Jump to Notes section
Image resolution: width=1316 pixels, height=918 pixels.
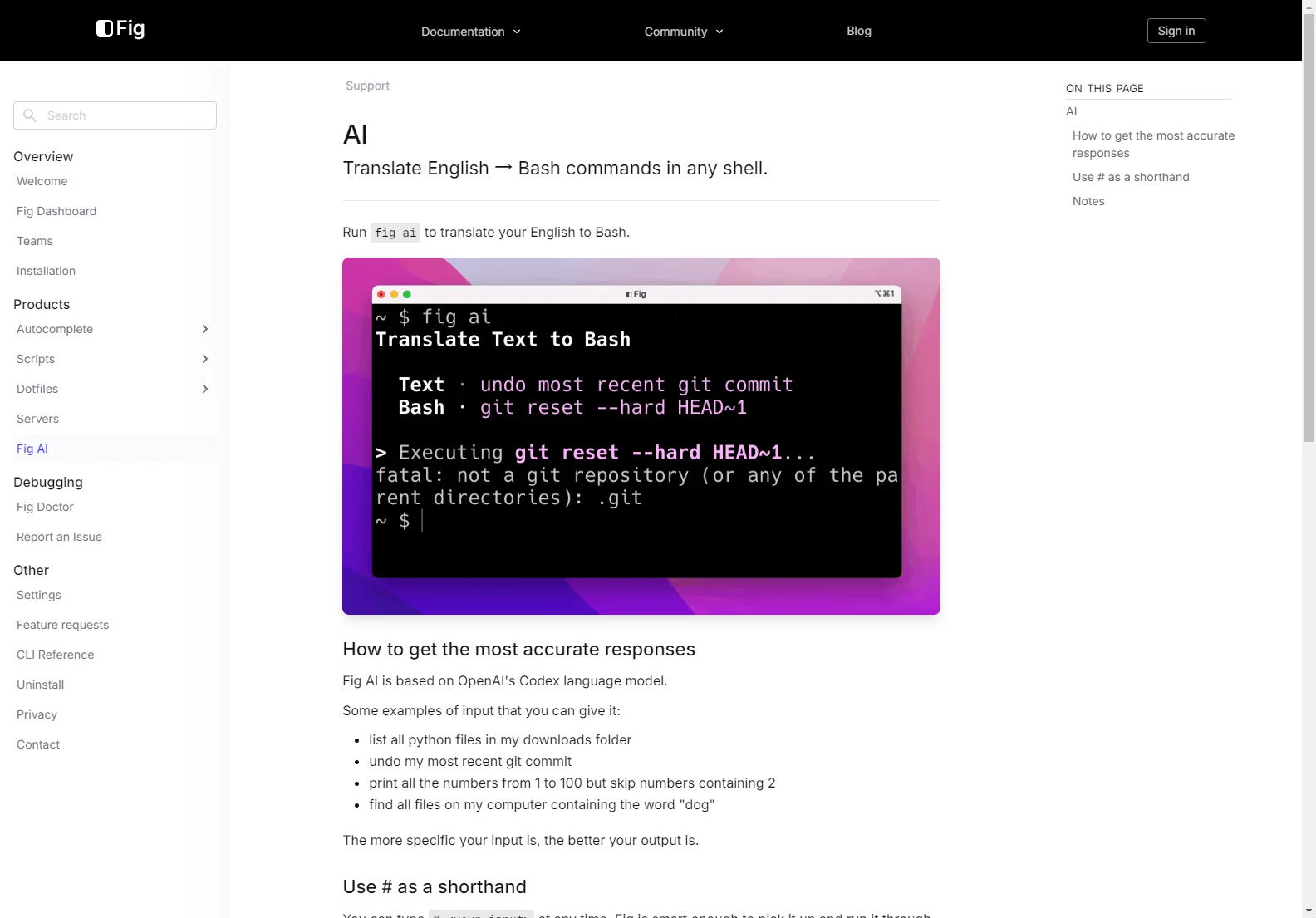point(1088,201)
